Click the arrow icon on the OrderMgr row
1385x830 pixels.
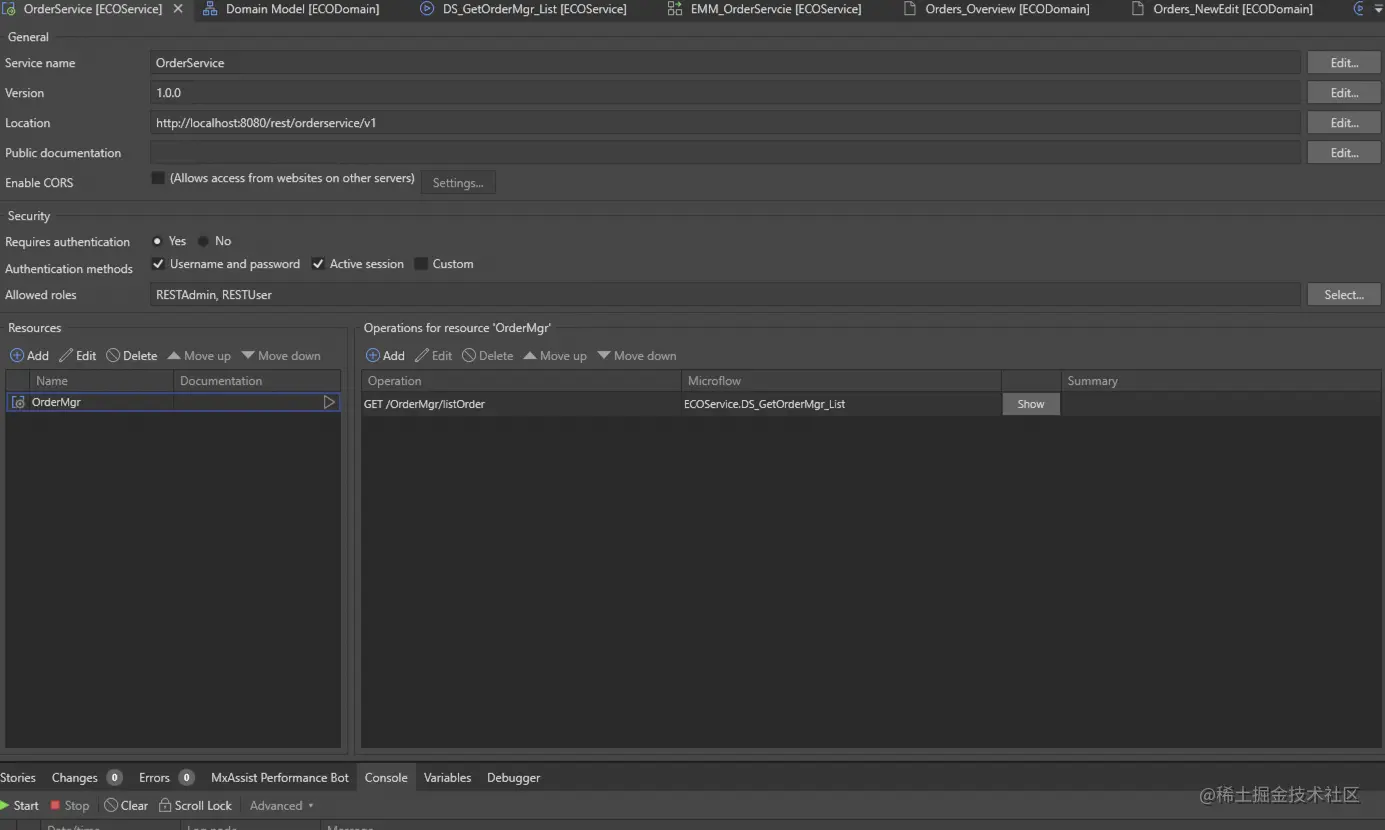coord(329,402)
